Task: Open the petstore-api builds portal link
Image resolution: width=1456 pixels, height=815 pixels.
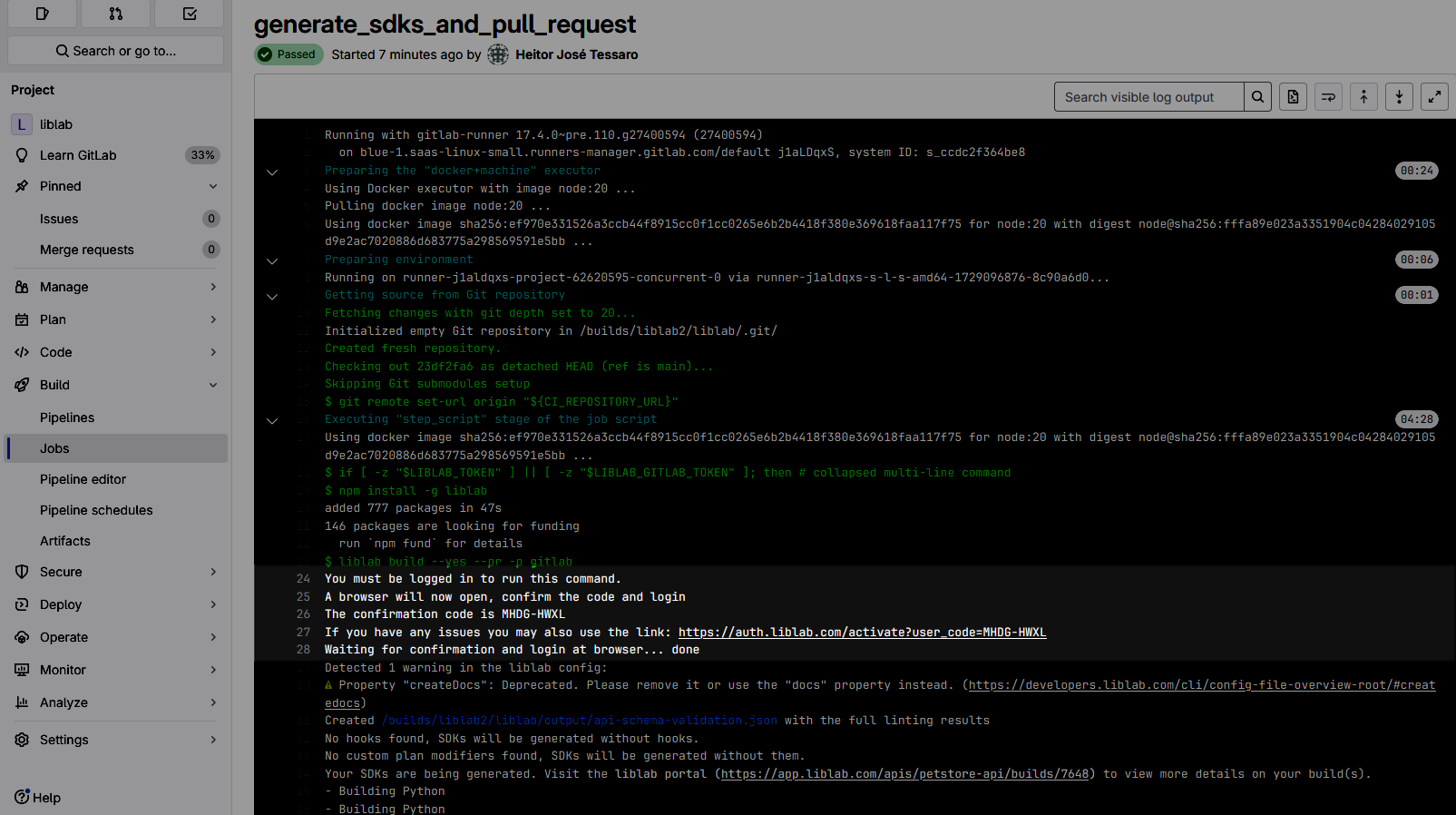Action: click(x=904, y=774)
